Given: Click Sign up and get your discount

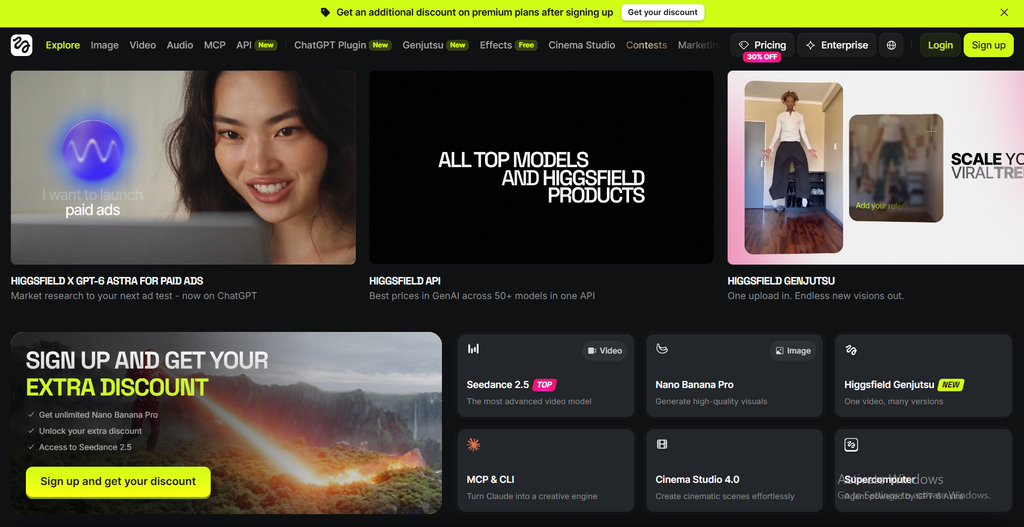Looking at the screenshot, I should [118, 481].
